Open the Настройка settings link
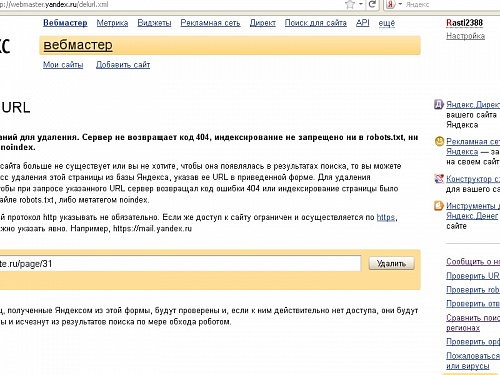The image size is (500, 375). point(465,36)
